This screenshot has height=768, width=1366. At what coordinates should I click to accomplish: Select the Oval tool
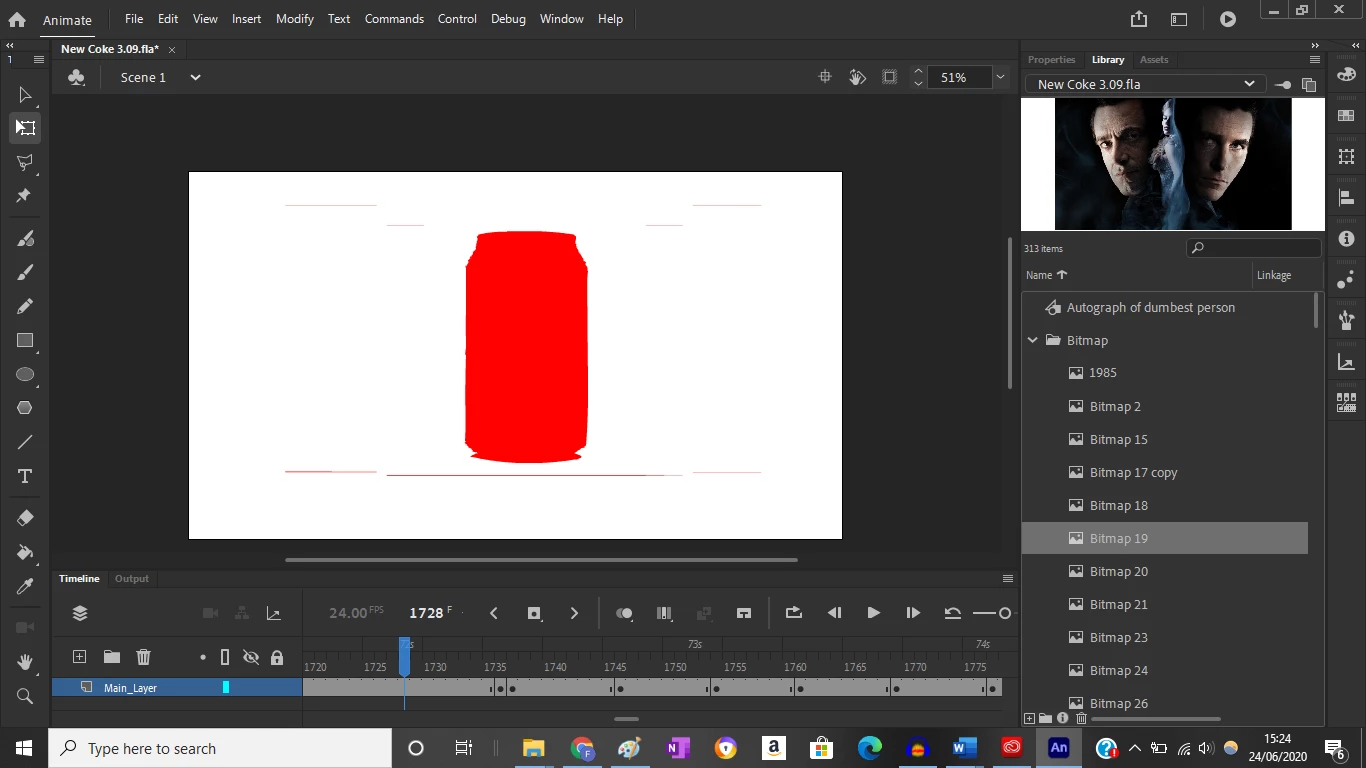(25, 375)
